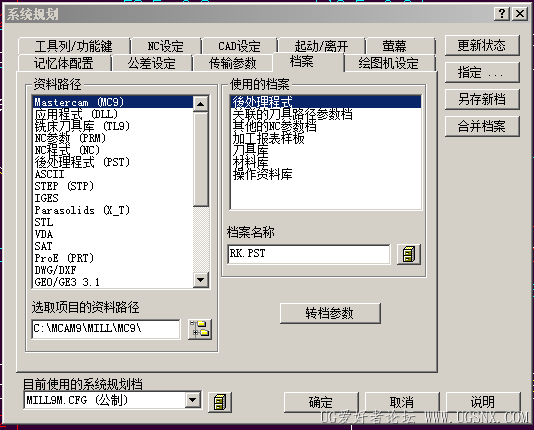This screenshot has width=534, height=430.
Task: Select NC程式 (NC) list item
Action: [x=113, y=150]
